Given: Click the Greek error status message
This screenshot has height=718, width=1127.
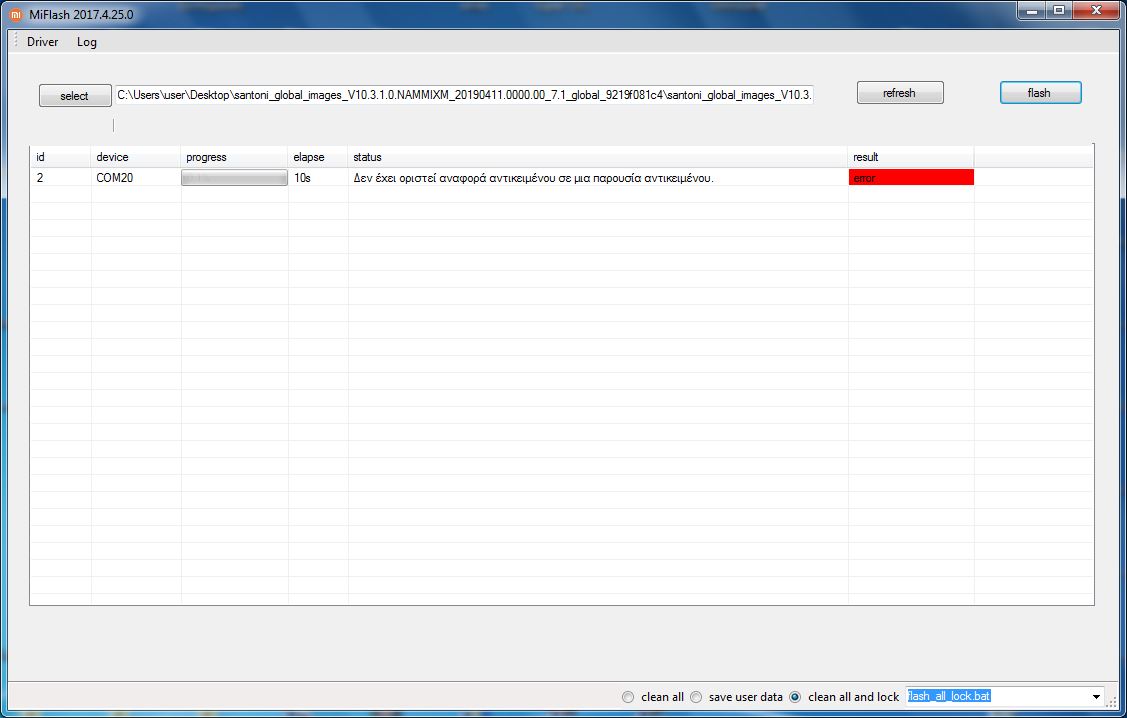Looking at the screenshot, I should point(533,178).
